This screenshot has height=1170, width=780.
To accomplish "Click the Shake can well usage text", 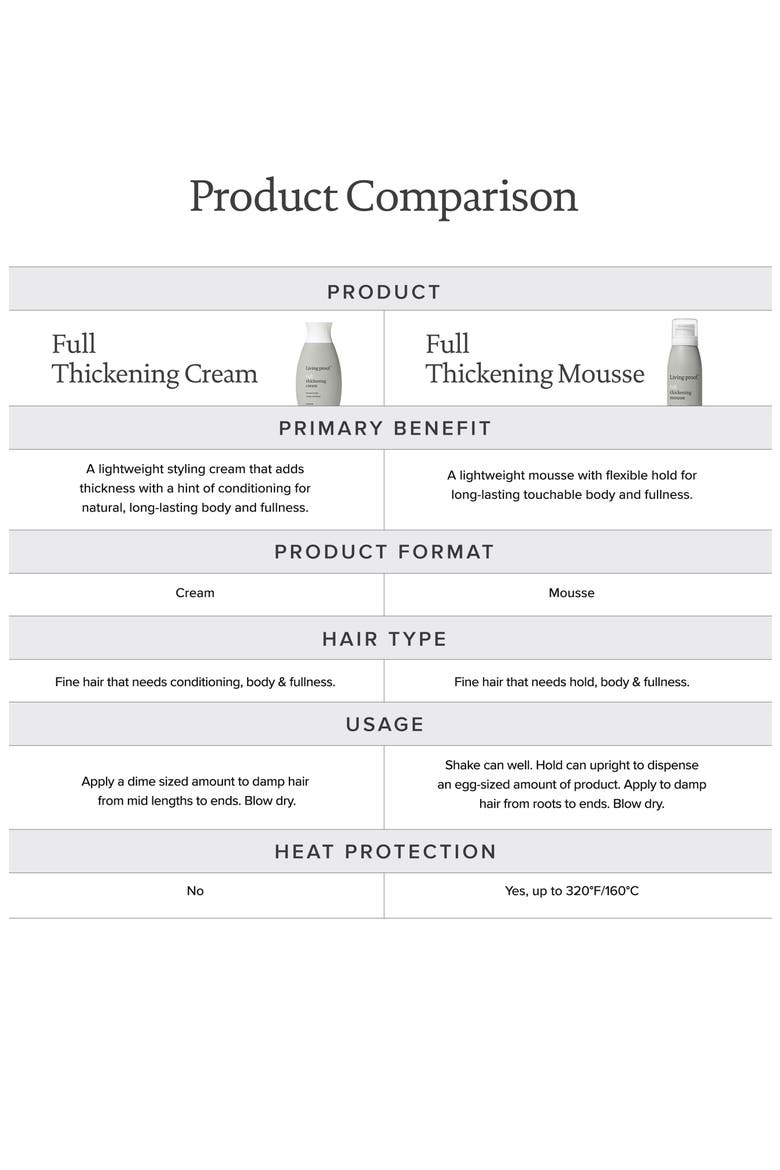I will [x=572, y=784].
